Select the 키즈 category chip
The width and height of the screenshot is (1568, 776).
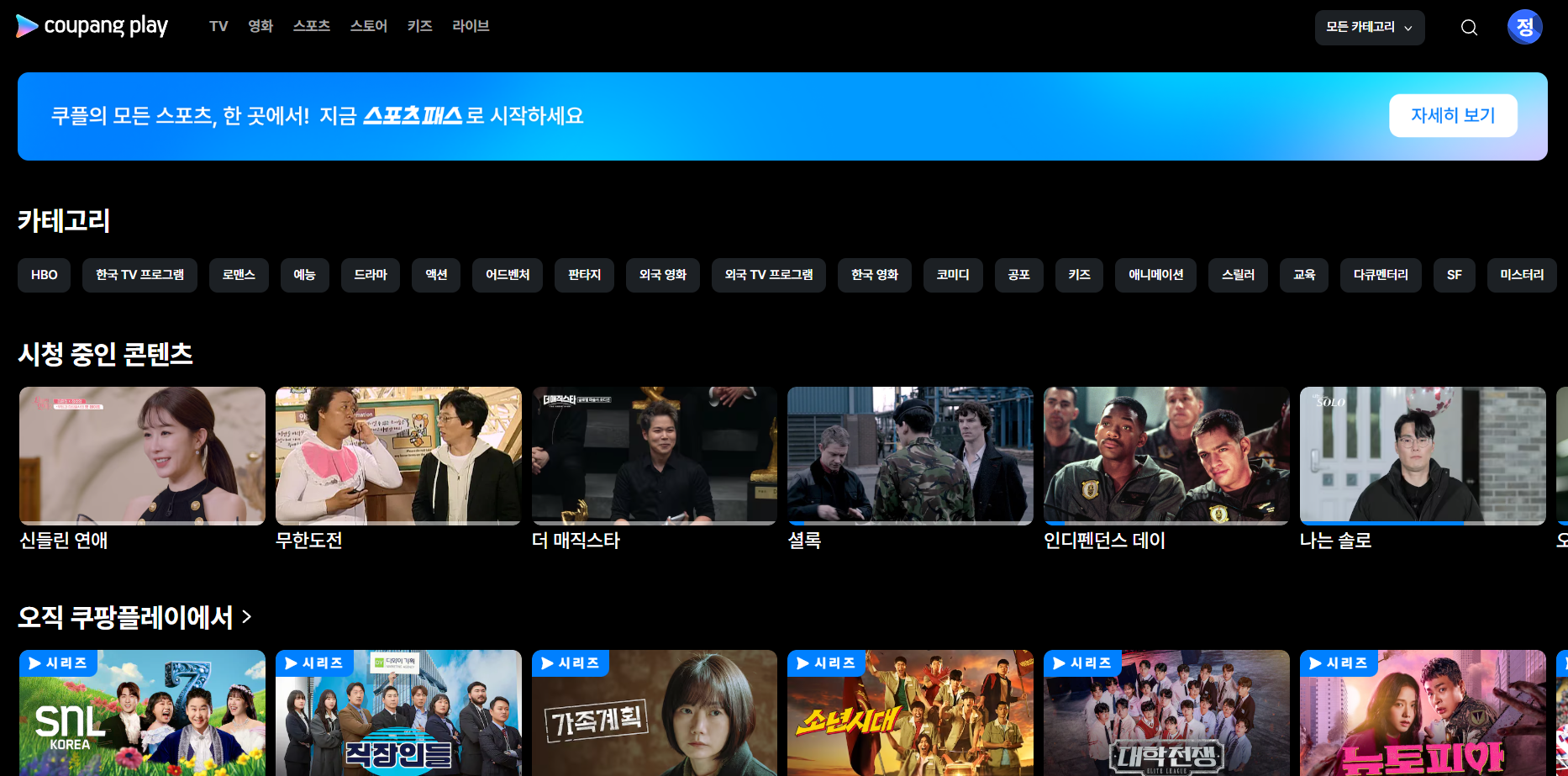pos(1080,275)
